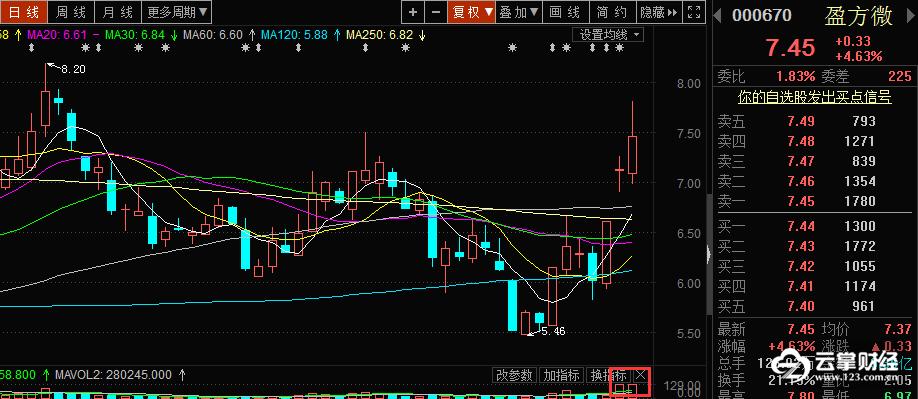Select 卖五 row at 7.49
The height and width of the screenshot is (399, 918).
pyautogui.click(x=814, y=122)
